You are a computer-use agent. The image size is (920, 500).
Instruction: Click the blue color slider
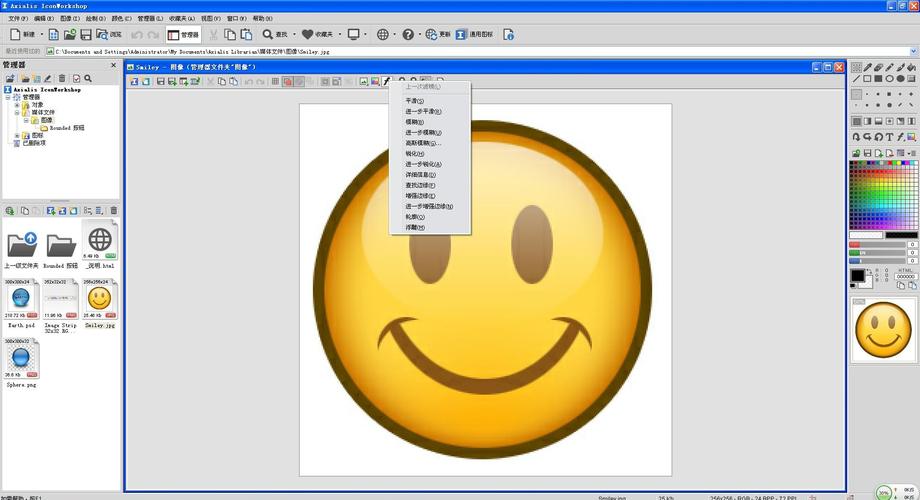point(877,261)
